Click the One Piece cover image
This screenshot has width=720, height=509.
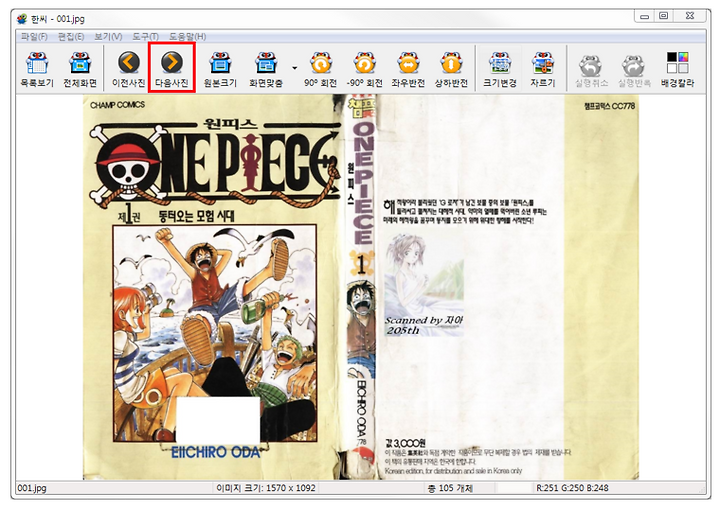pyautogui.click(x=360, y=287)
